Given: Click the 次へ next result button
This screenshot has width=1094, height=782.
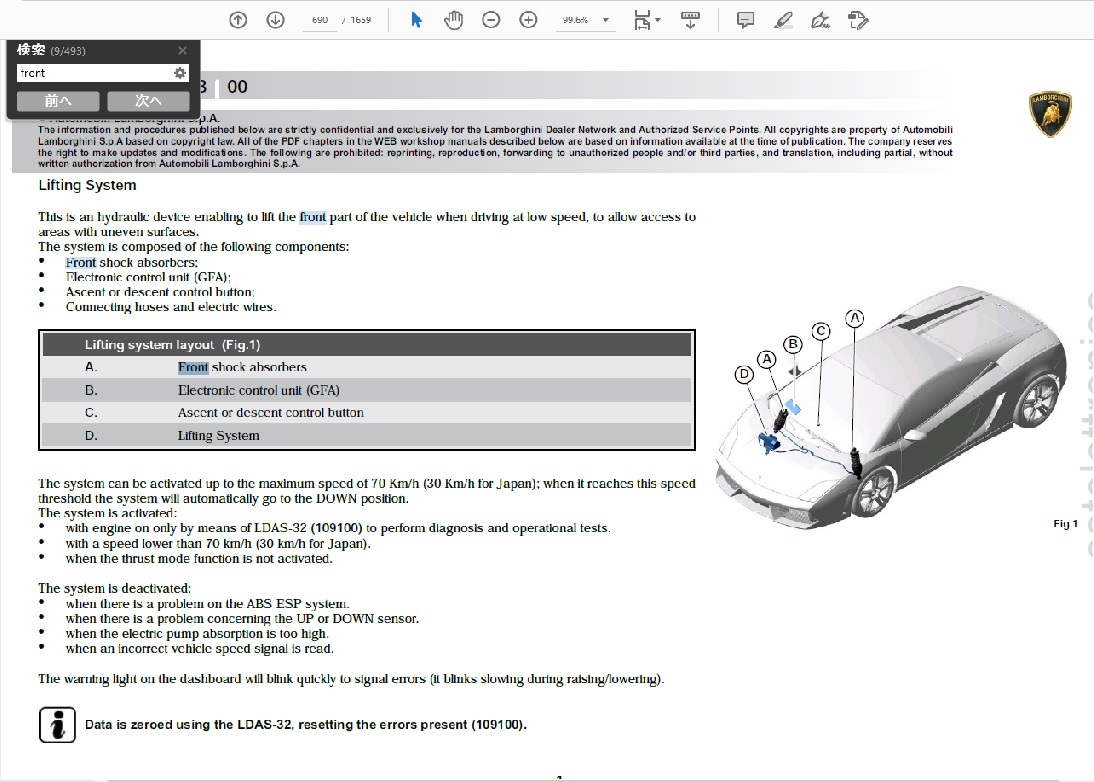Looking at the screenshot, I should point(148,101).
